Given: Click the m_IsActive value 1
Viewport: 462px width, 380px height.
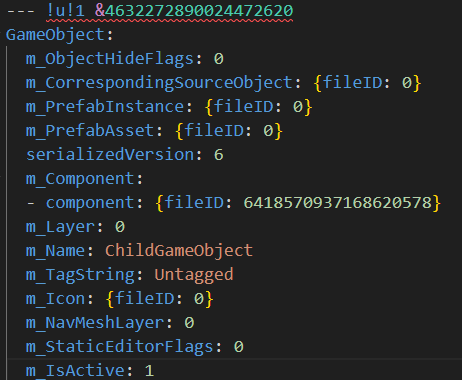Looking at the screenshot, I should (149, 371).
